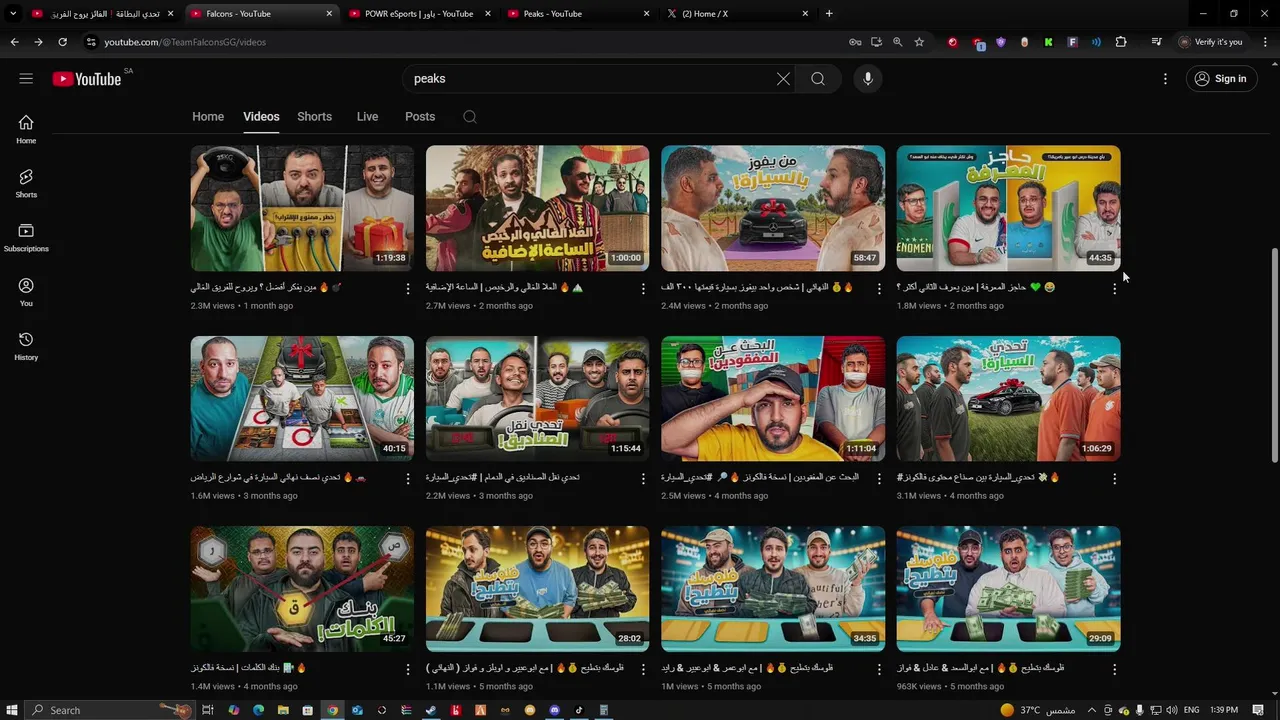
Task: Play the 58:47 car video thumbnail
Action: 773,208
